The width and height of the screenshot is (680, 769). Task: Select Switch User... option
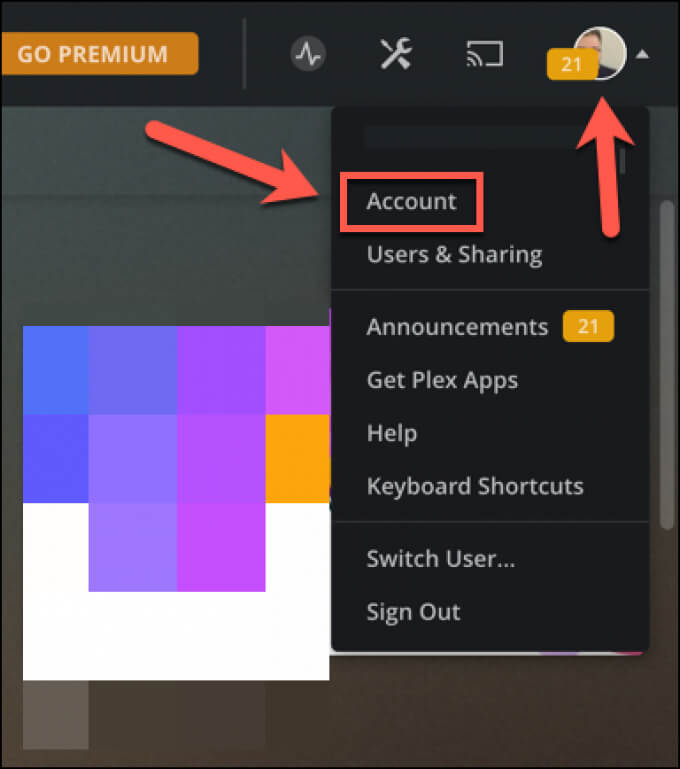click(x=441, y=559)
